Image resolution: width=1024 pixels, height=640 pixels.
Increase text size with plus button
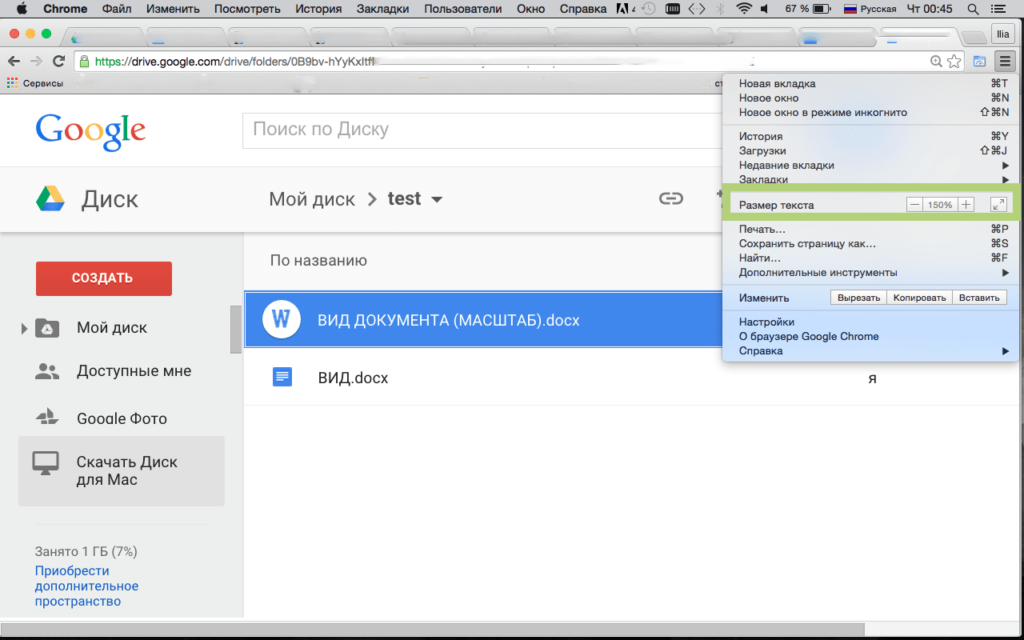pyautogui.click(x=966, y=204)
